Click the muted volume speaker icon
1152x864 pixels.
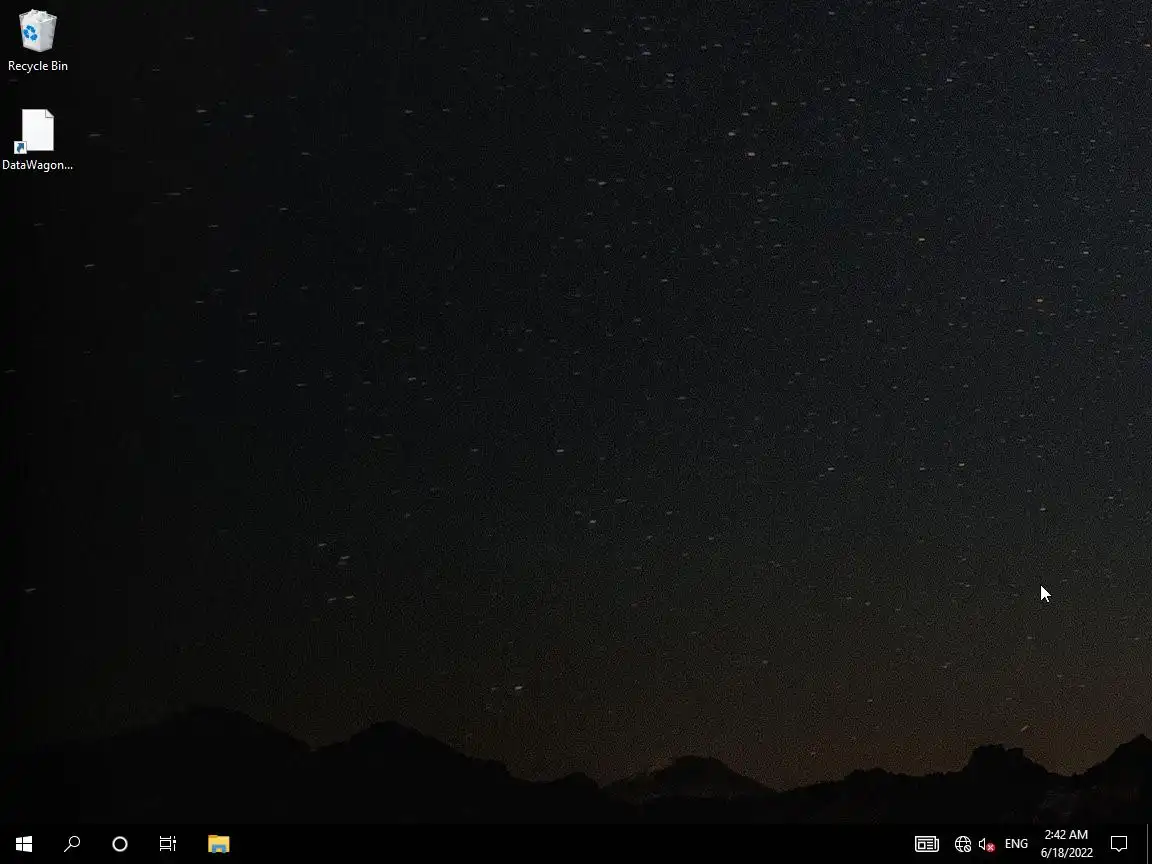987,844
